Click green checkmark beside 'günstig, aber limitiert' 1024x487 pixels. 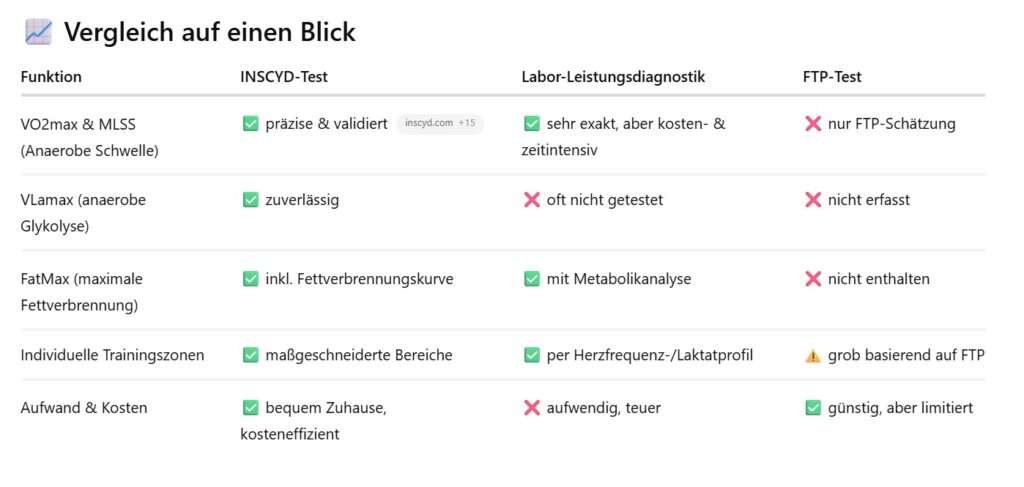(x=813, y=408)
